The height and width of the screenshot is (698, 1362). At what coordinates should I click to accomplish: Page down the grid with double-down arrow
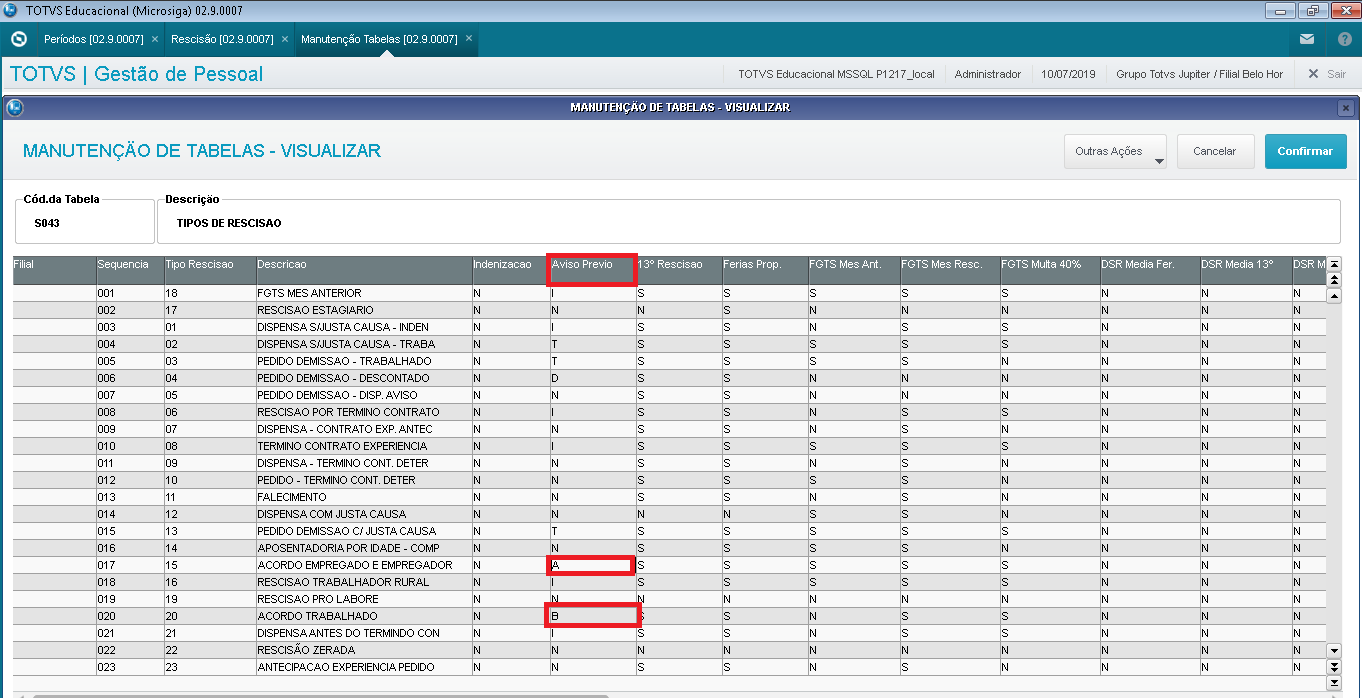[x=1333, y=666]
